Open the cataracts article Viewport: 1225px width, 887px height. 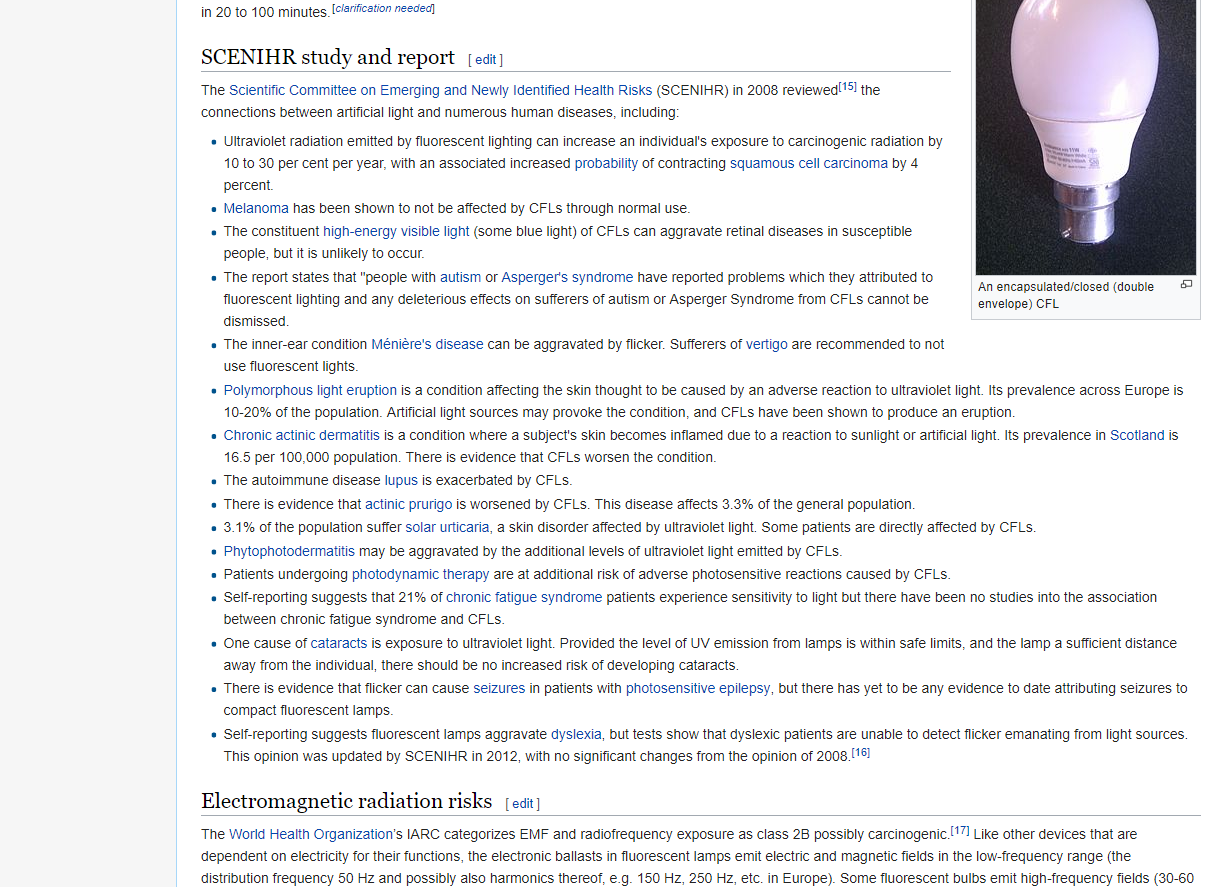coord(339,643)
